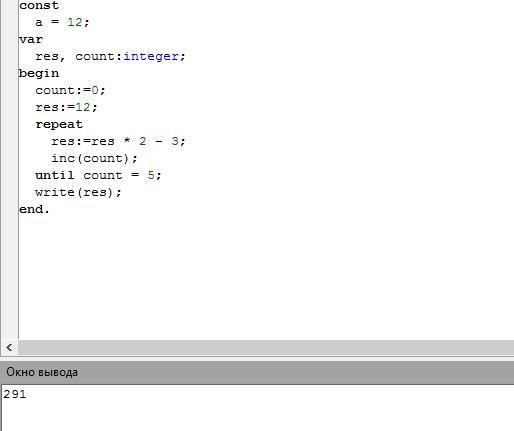Place cursor on the const keyword

pos(39,5)
